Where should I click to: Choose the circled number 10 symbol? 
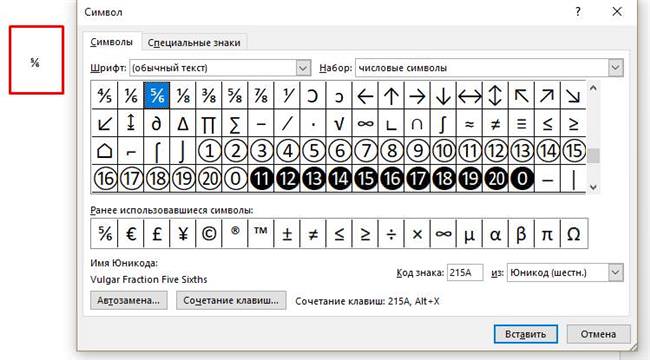(444, 151)
